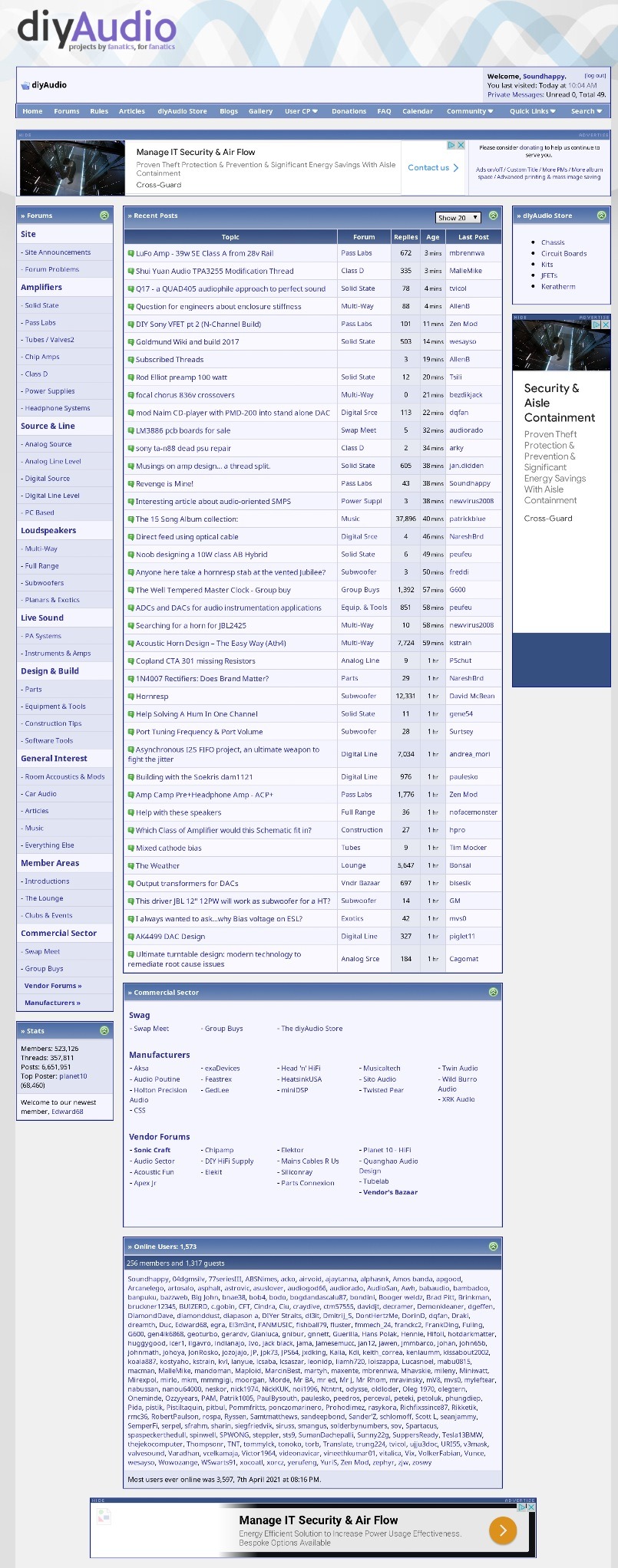Go to latest post icon for Subscribed Threads row

pos(131,359)
